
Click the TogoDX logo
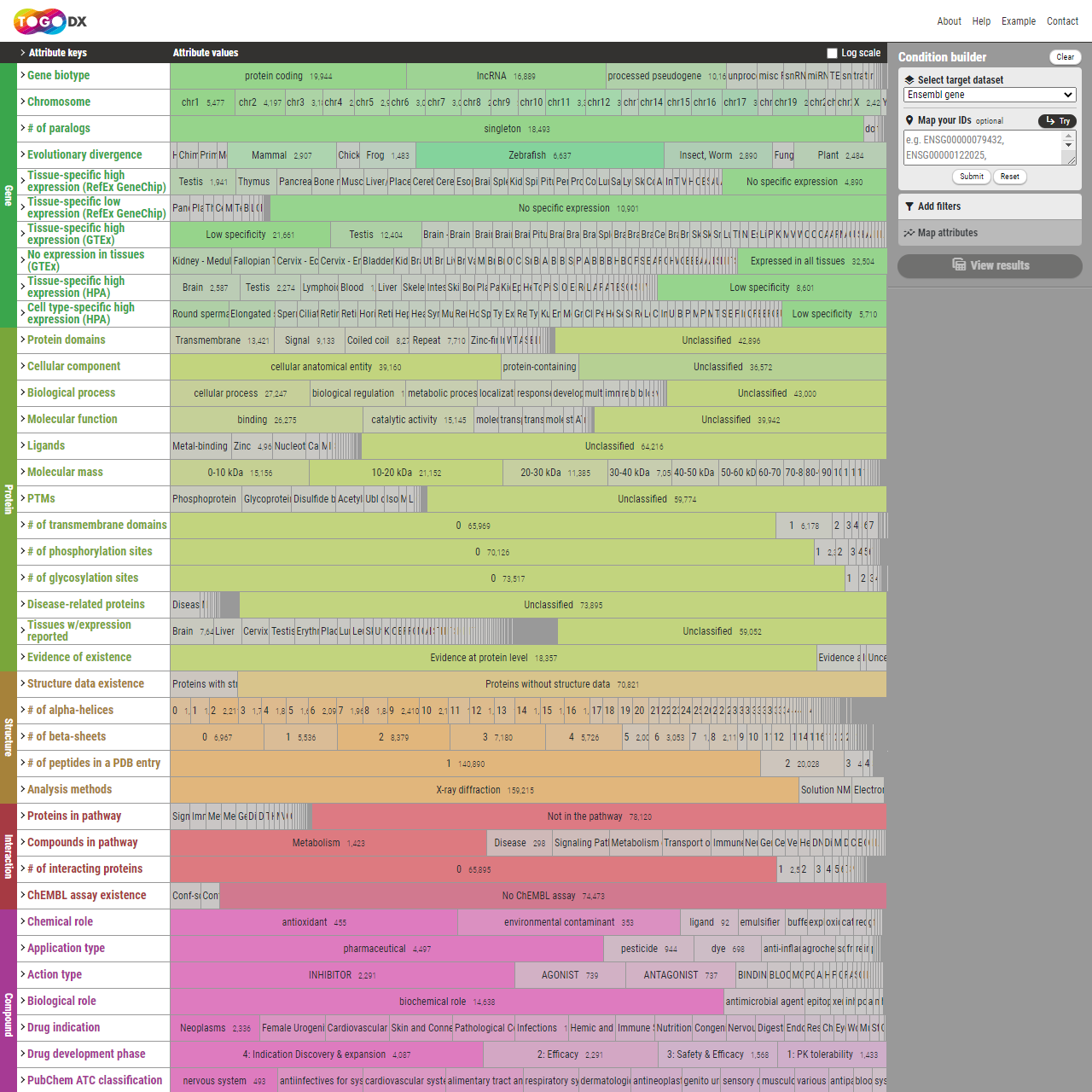(x=50, y=21)
